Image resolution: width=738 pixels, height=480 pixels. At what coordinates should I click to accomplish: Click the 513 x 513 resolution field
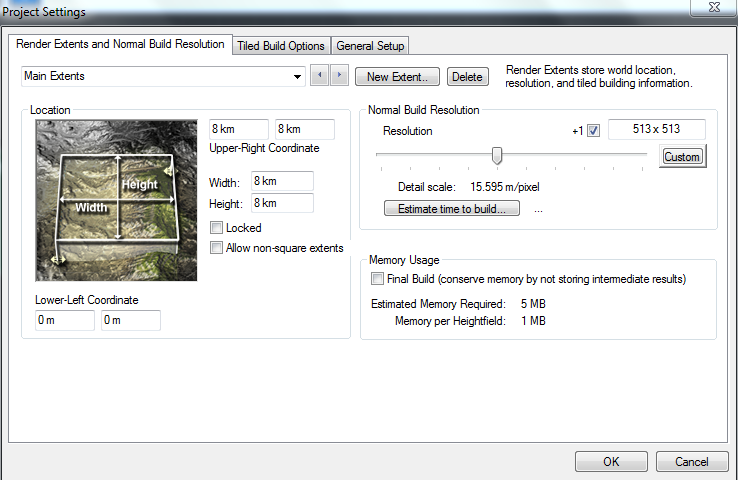(x=657, y=129)
